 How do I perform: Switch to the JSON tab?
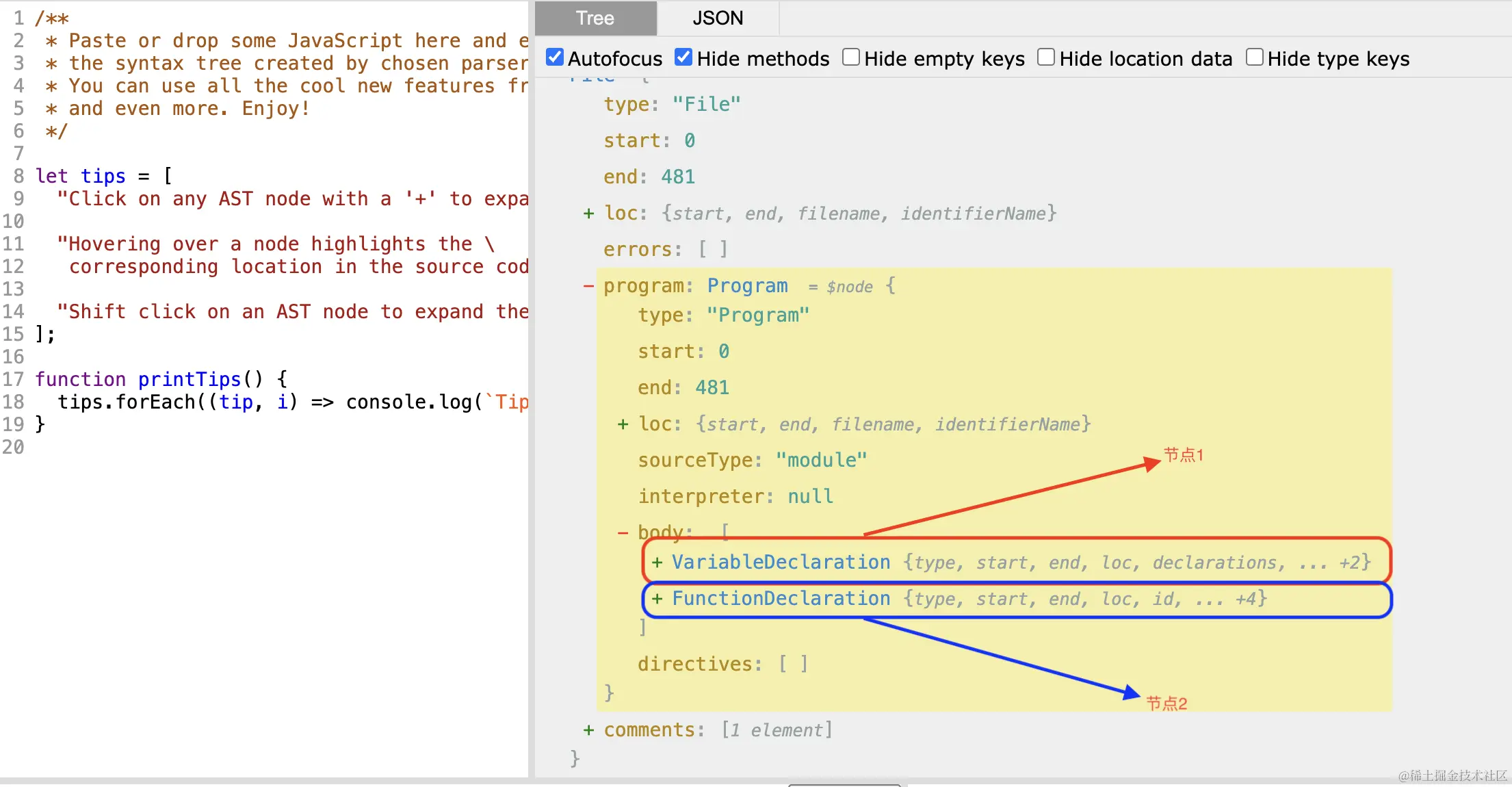pyautogui.click(x=717, y=18)
